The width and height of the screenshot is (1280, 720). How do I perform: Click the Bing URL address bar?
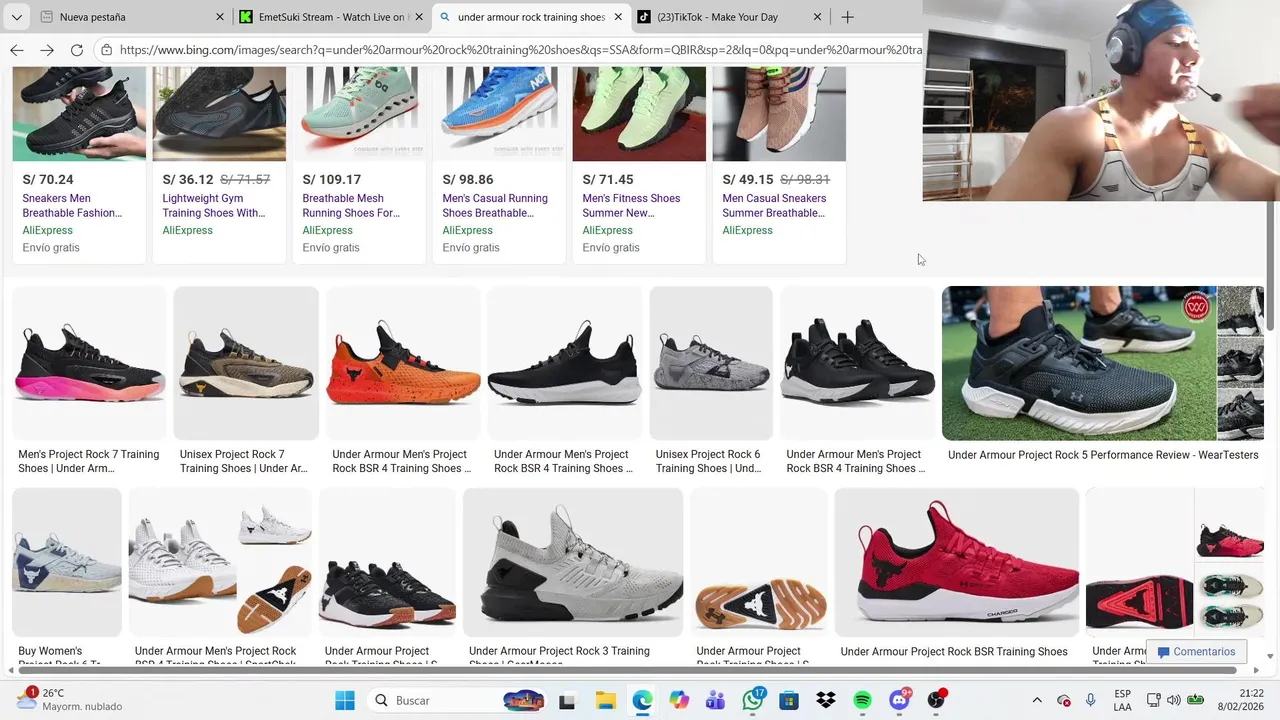tap(520, 49)
